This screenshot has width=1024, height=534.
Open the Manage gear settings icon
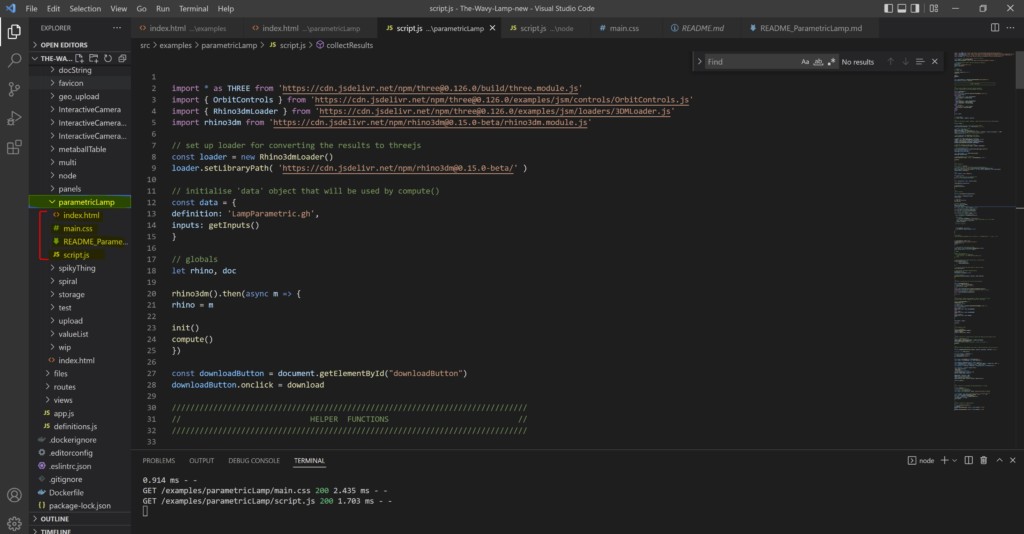pyautogui.click(x=14, y=523)
